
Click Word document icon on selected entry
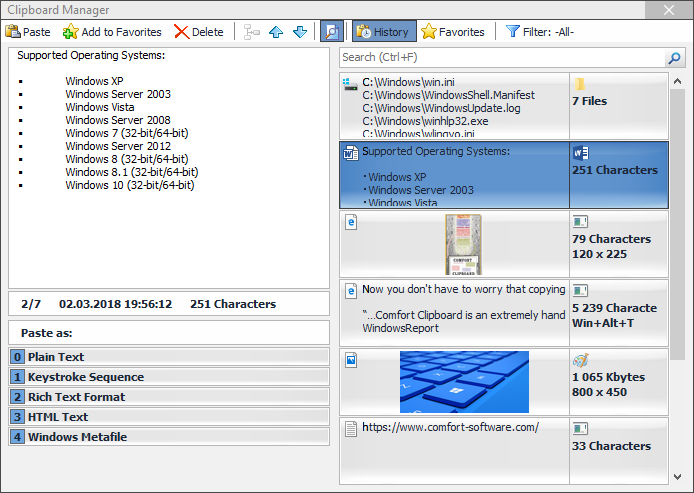click(351, 153)
